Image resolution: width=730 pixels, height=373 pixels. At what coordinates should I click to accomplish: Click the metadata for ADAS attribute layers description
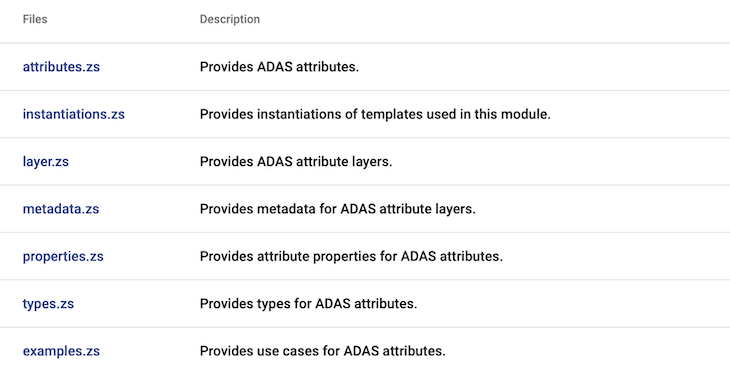(338, 209)
